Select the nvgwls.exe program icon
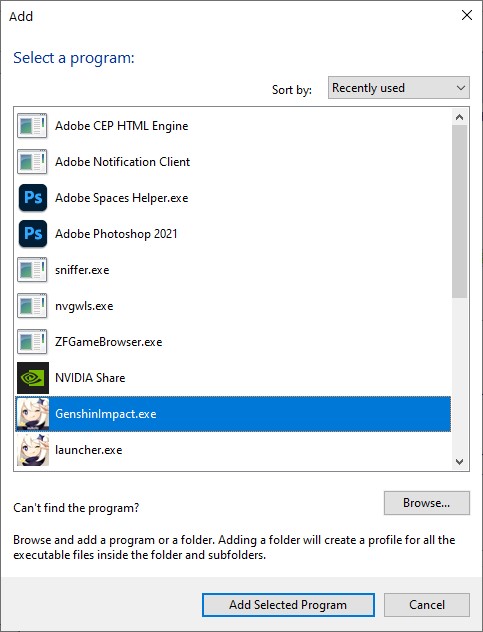Screen dimensions: 483x632 pos(32,306)
